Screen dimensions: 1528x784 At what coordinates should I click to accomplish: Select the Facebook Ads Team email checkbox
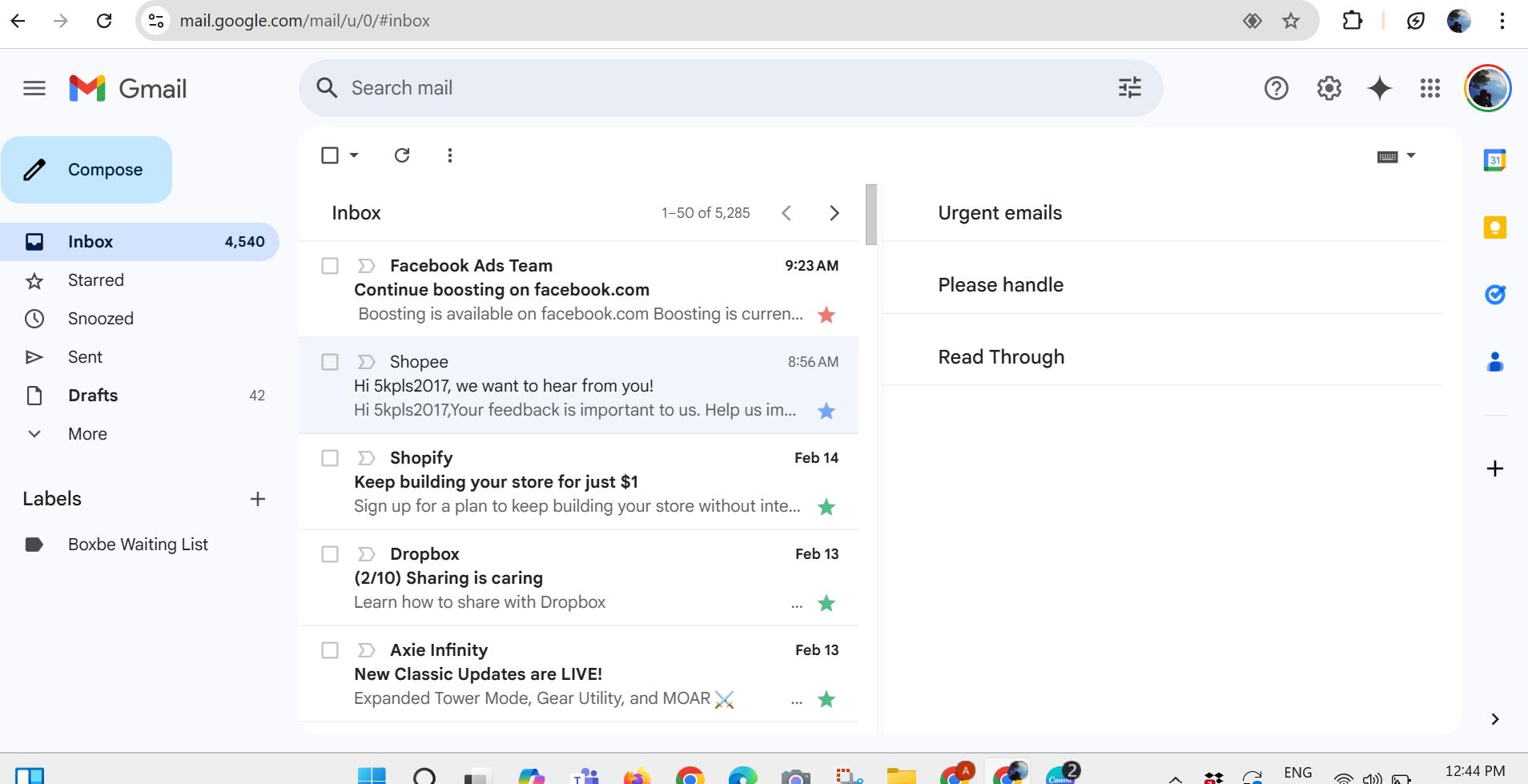pos(330,266)
